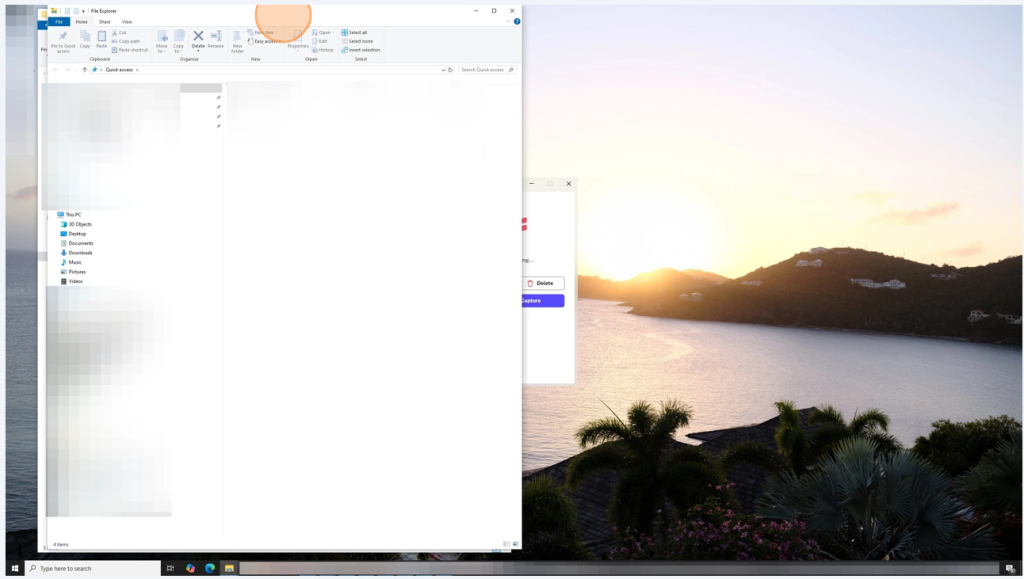Click Invert selection in Select group
The width and height of the screenshot is (1024, 579).
click(x=360, y=49)
